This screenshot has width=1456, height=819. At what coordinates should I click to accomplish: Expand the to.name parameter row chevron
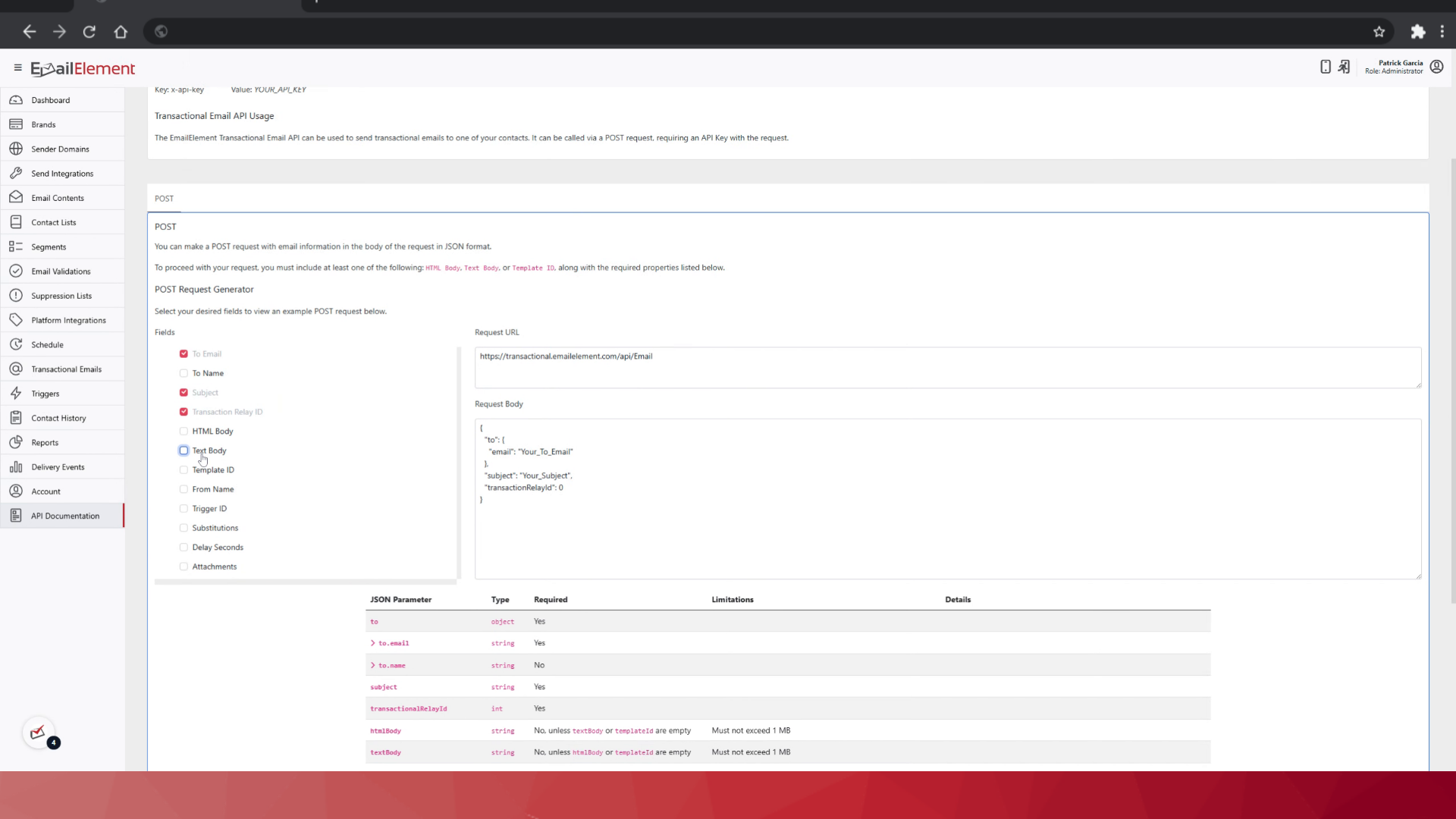373,665
